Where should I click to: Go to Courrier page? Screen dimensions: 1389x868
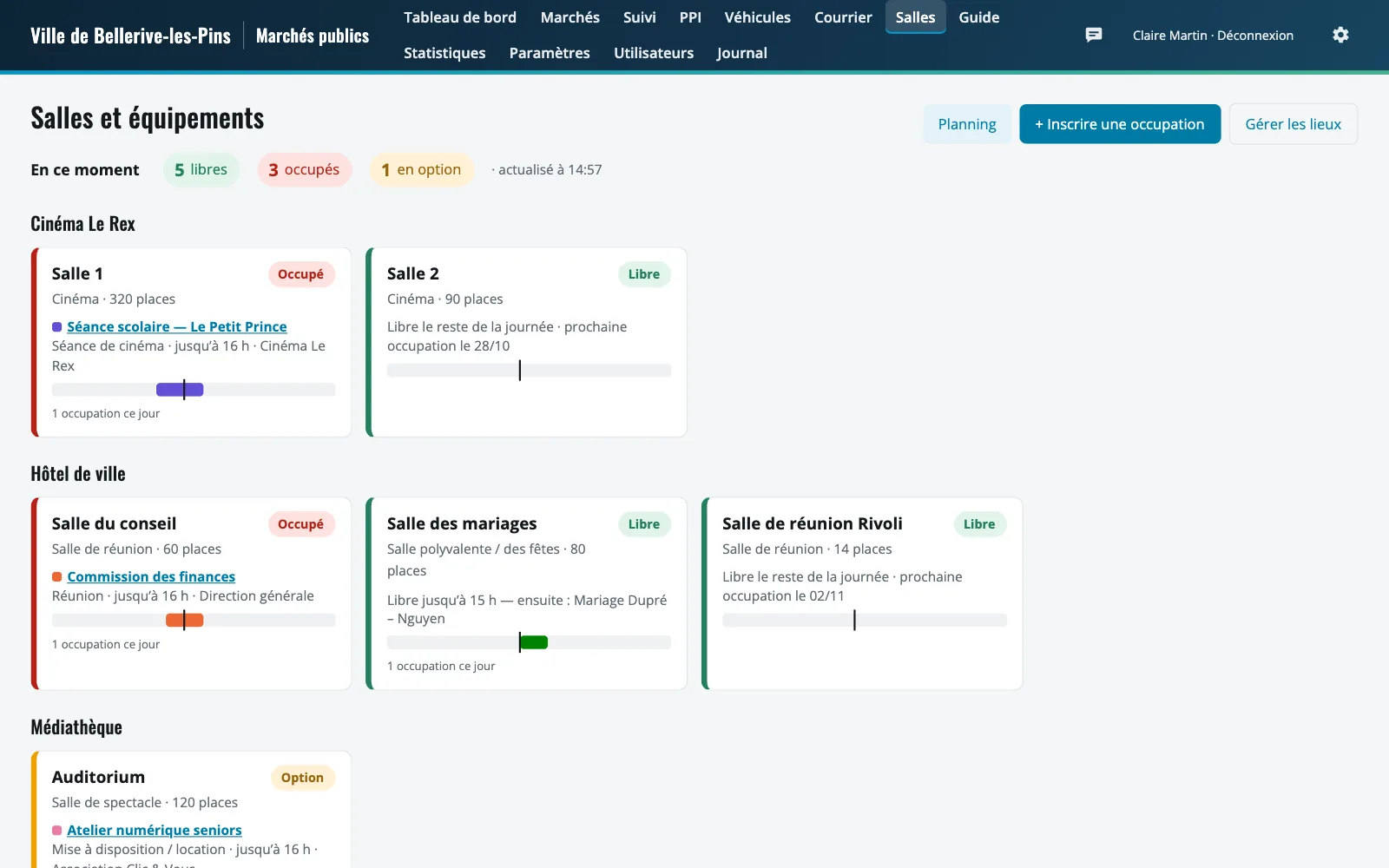click(843, 17)
